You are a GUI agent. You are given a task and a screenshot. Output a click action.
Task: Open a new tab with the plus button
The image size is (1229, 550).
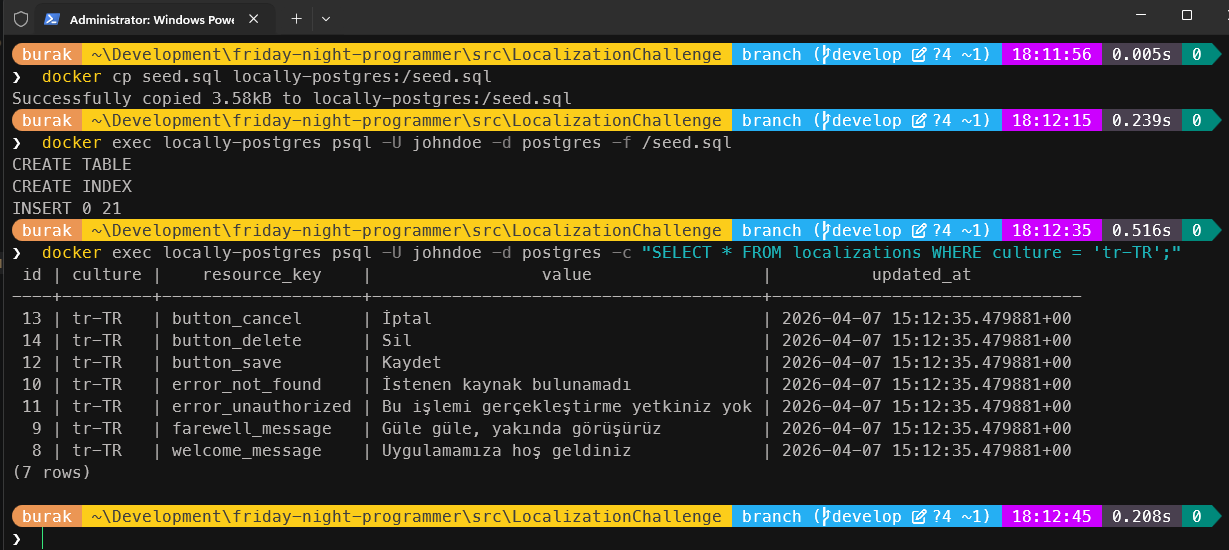tap(296, 19)
